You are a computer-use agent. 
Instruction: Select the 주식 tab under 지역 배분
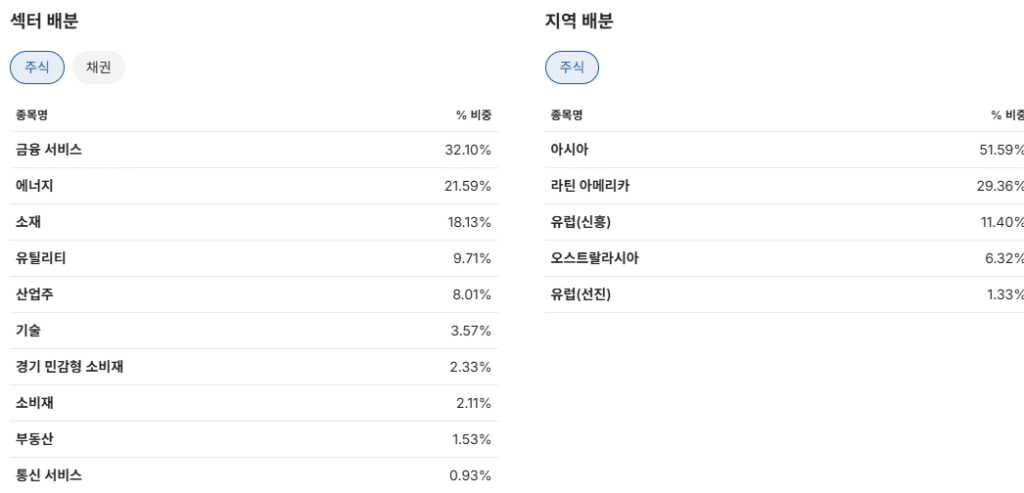[572, 67]
